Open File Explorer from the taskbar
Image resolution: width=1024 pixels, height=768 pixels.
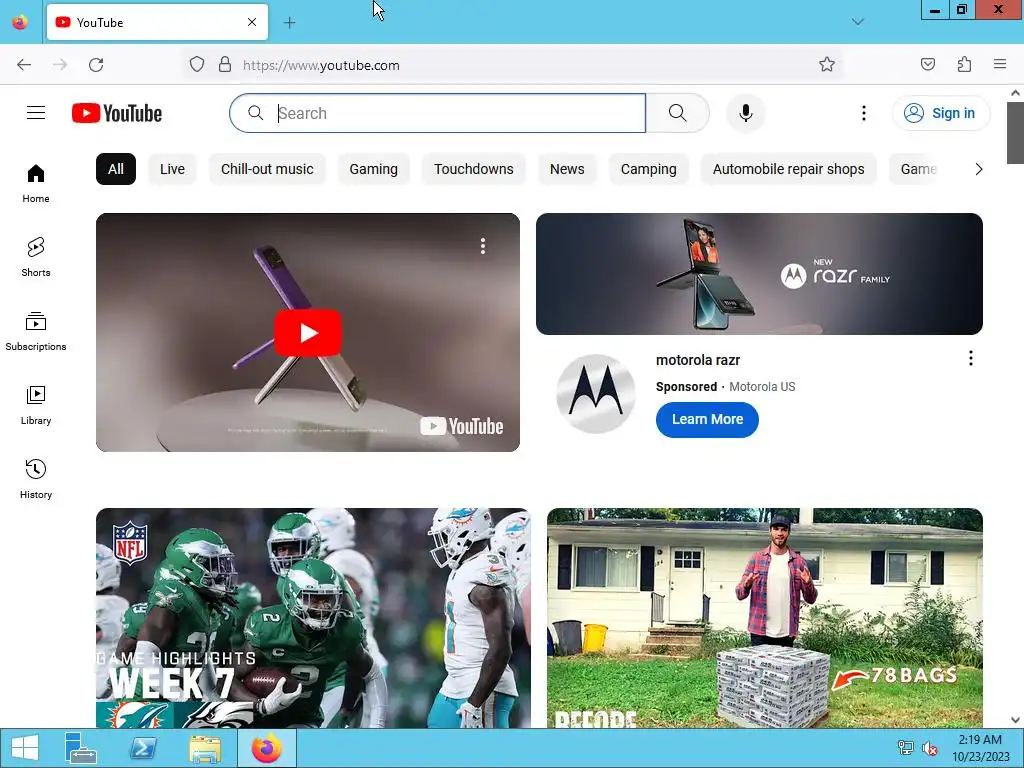(x=204, y=748)
